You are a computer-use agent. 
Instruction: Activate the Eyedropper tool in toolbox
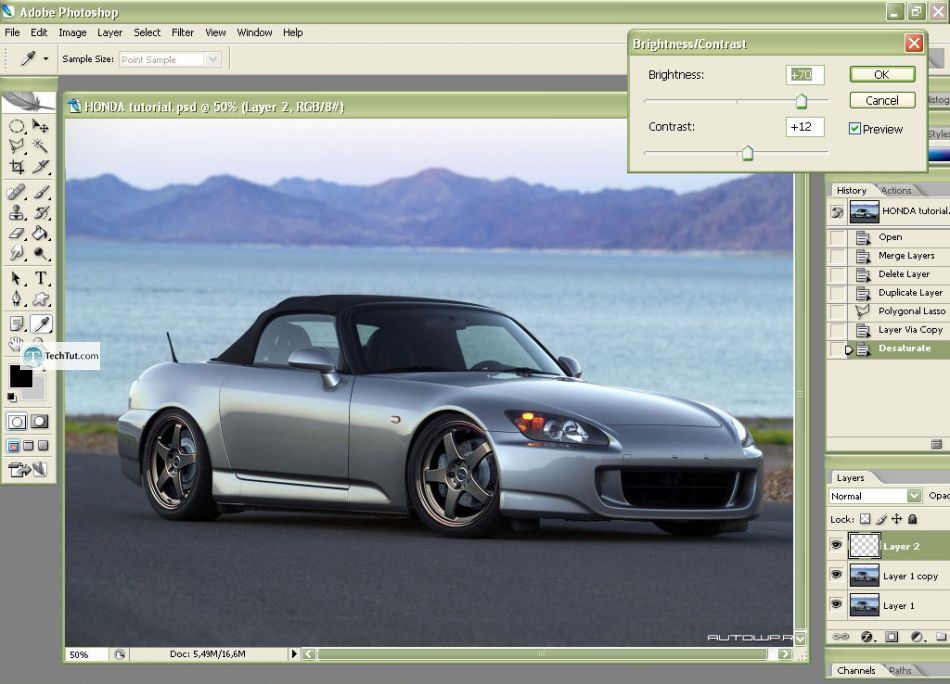(x=41, y=323)
